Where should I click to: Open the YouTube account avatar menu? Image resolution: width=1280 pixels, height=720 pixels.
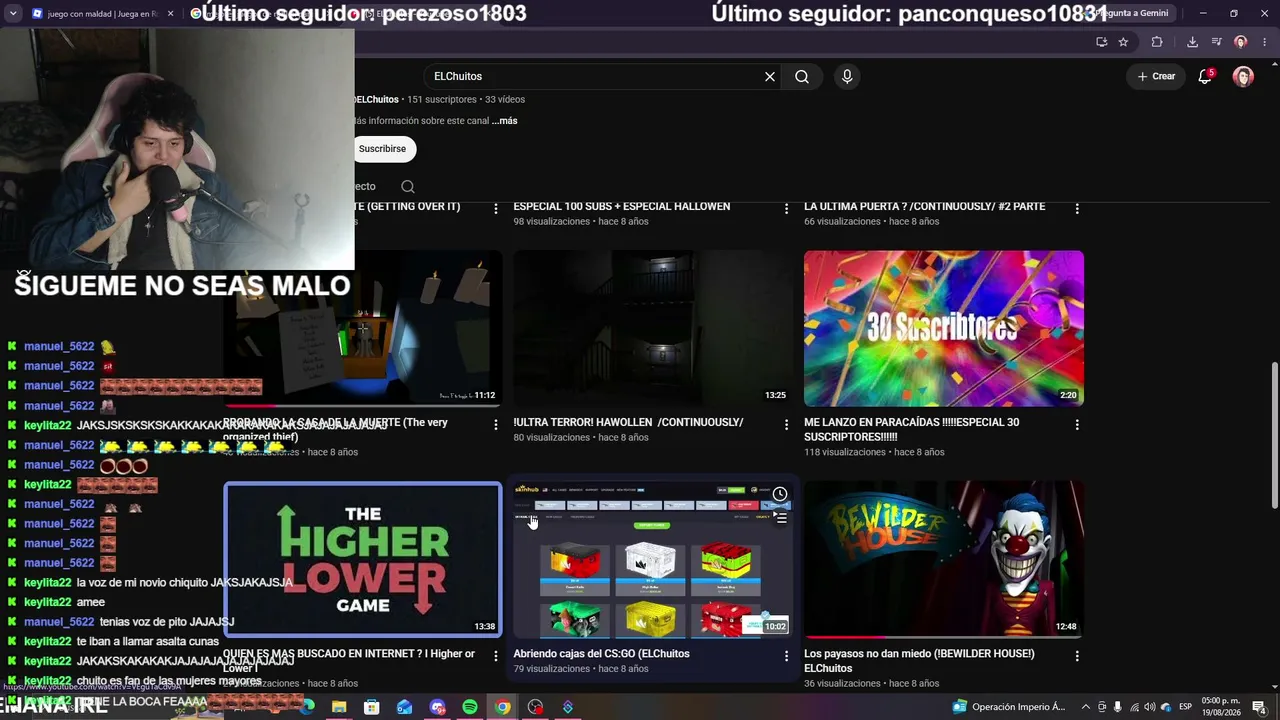coord(1243,76)
